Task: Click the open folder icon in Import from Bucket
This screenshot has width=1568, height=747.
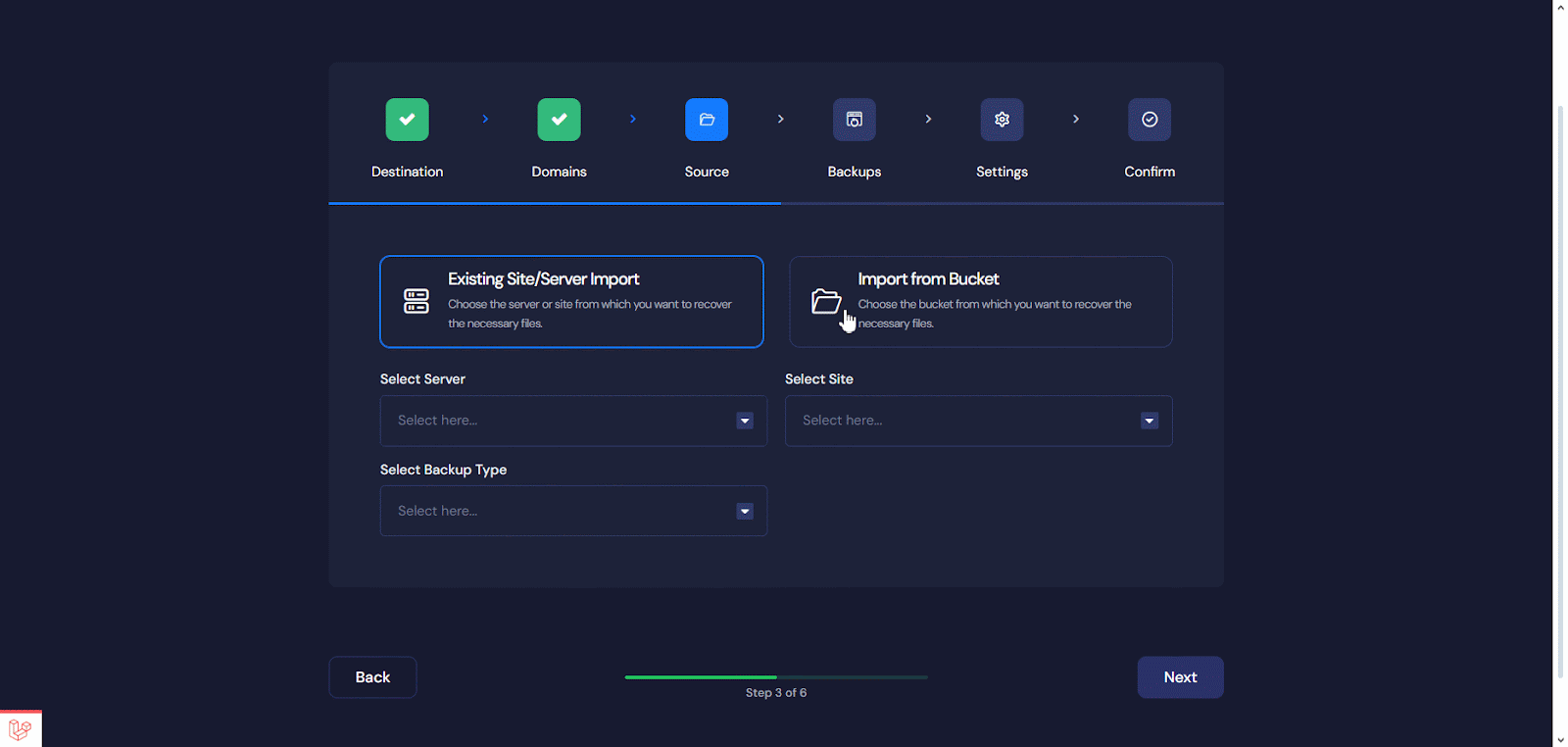Action: 826,301
